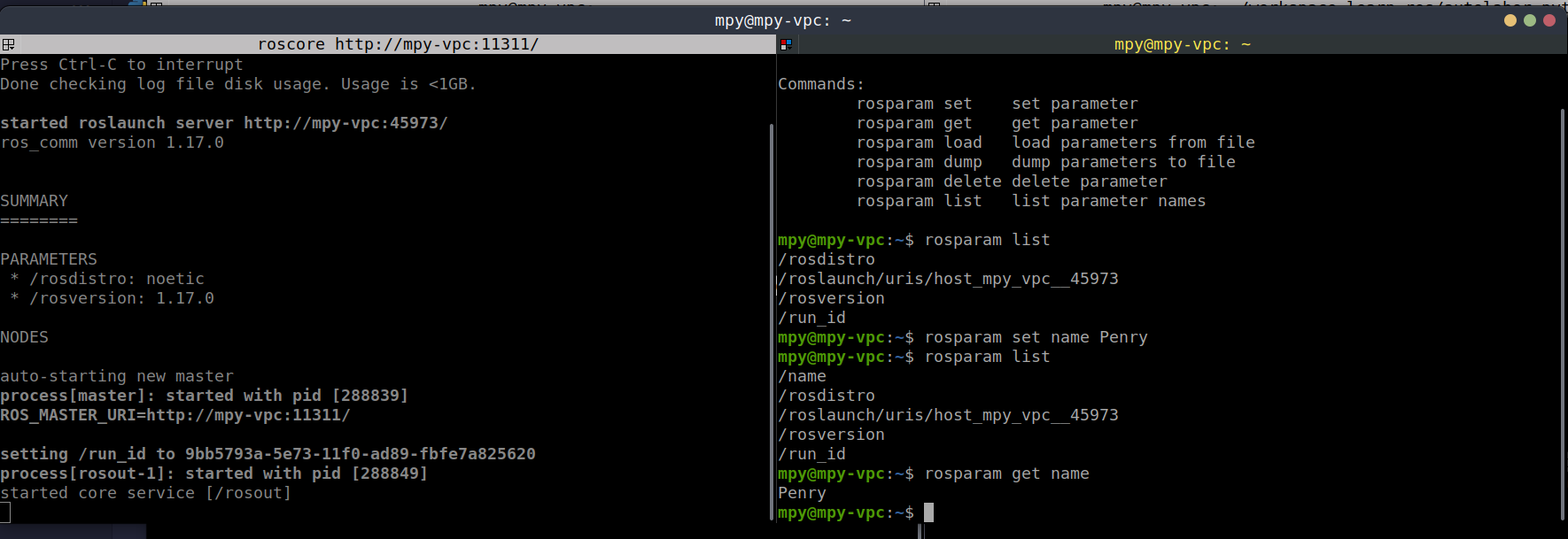
Task: Click the yellow minimize window button
Action: click(x=1510, y=20)
